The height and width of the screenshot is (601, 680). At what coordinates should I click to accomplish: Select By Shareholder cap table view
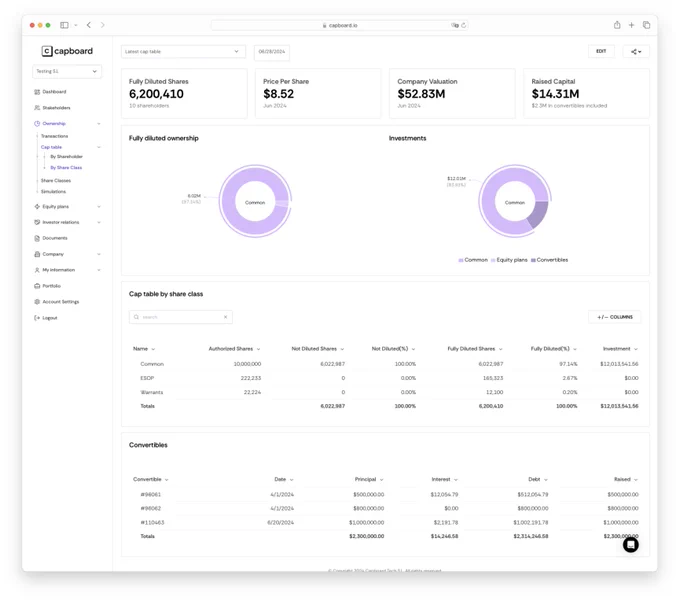coord(66,157)
